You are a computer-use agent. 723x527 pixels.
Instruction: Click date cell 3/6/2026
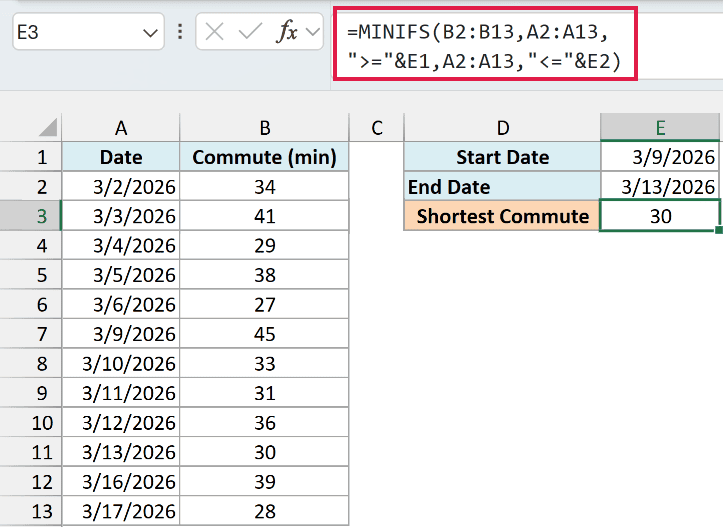coord(121,305)
